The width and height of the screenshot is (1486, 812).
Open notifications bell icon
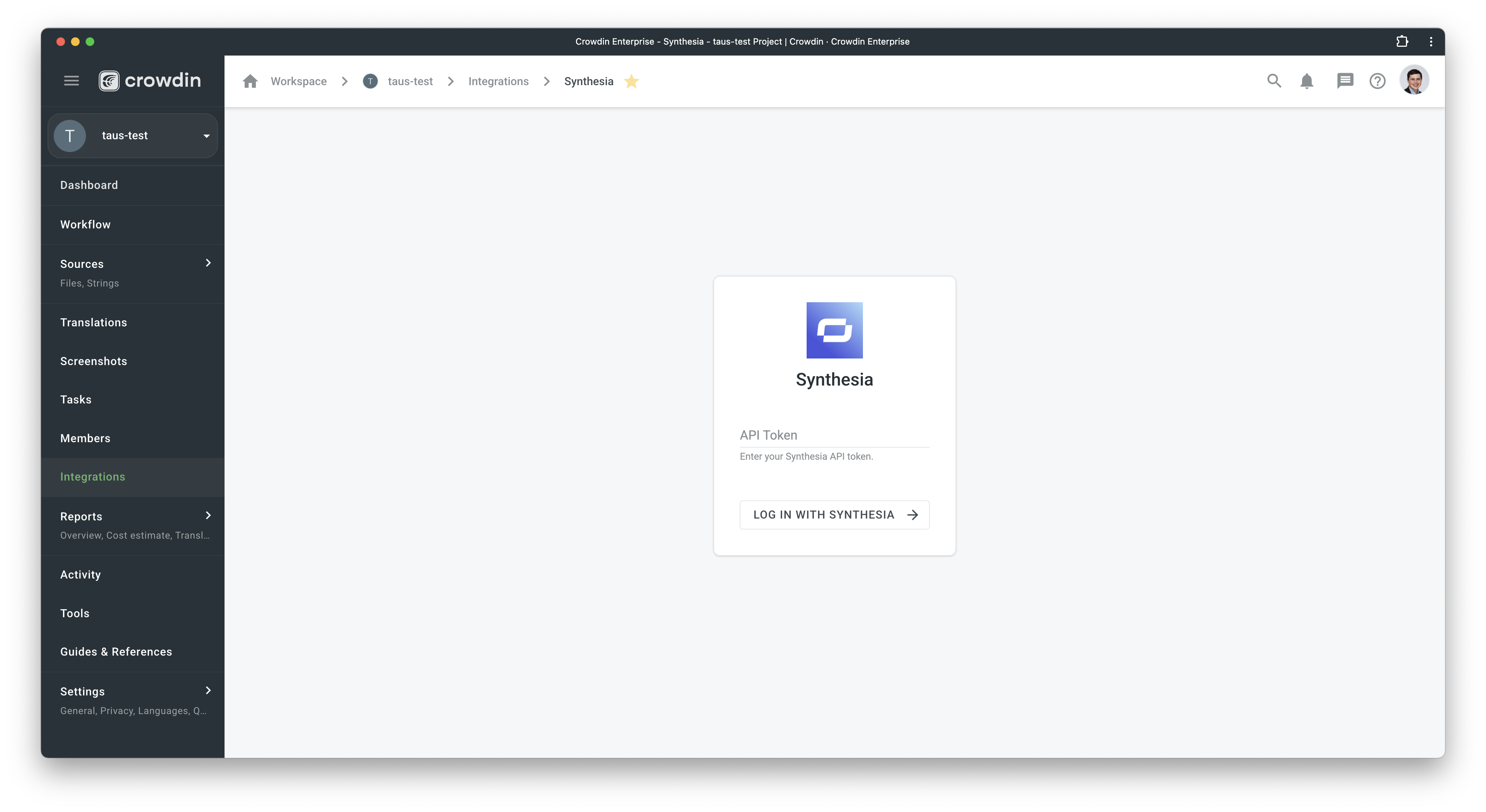click(1306, 81)
